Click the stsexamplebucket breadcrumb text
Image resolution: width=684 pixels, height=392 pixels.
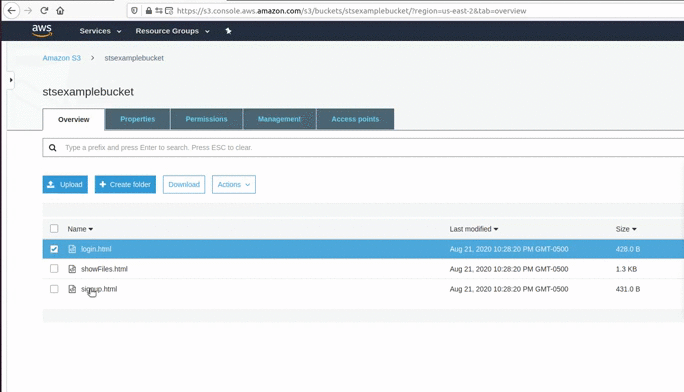(x=134, y=58)
